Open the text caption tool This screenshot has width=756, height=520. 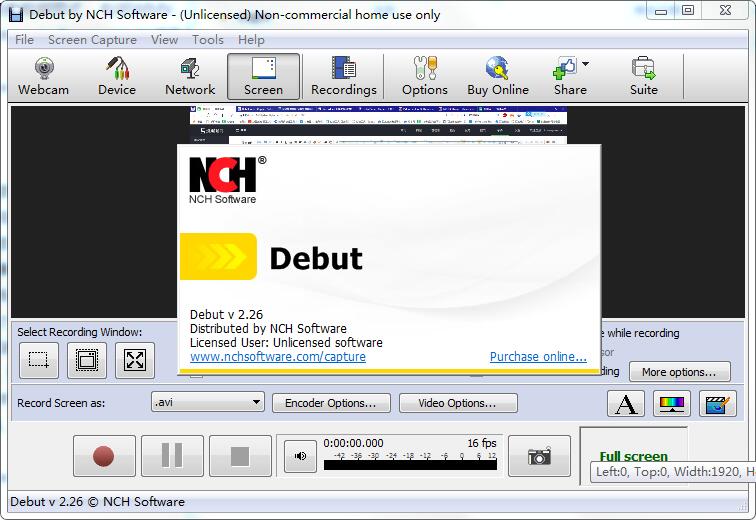626,404
